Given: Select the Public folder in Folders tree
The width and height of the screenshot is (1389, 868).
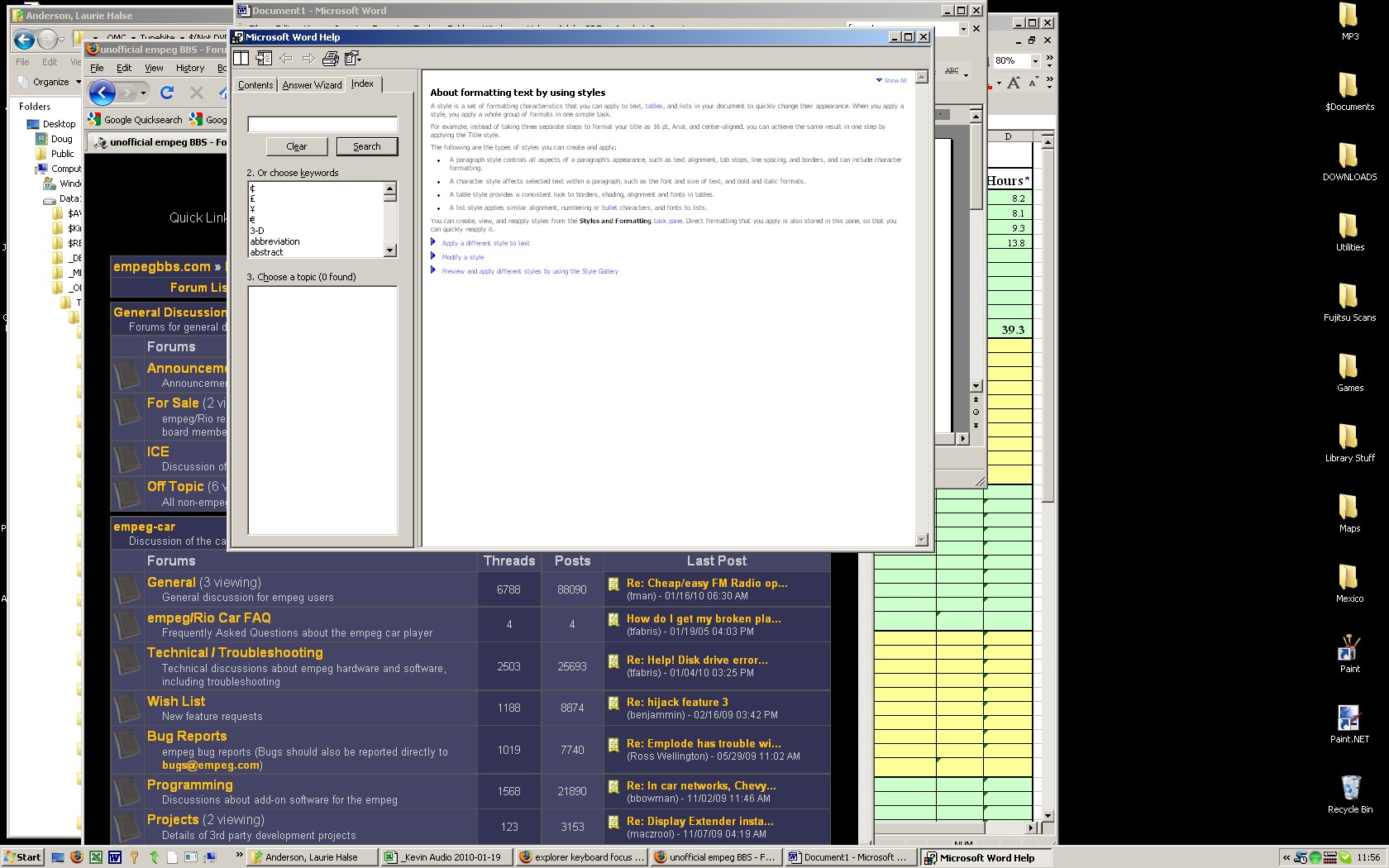Looking at the screenshot, I should (x=62, y=154).
